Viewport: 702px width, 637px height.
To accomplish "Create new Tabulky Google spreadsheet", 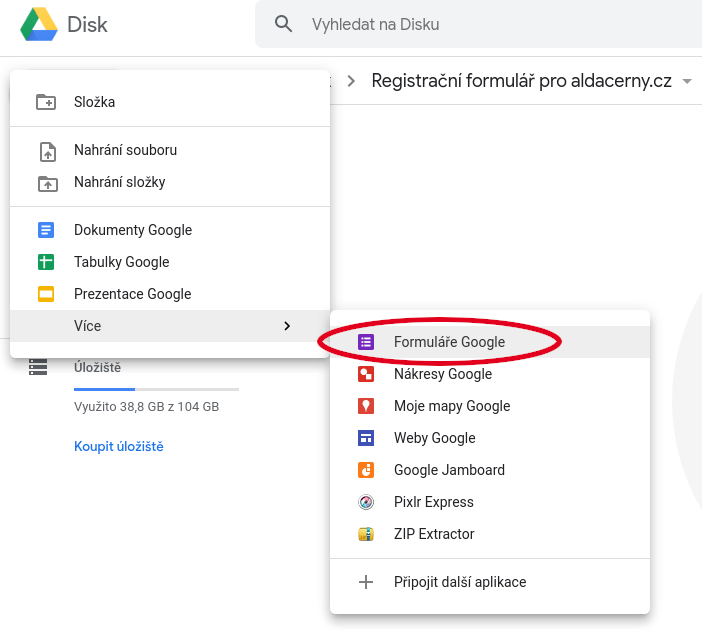I will 170,262.
